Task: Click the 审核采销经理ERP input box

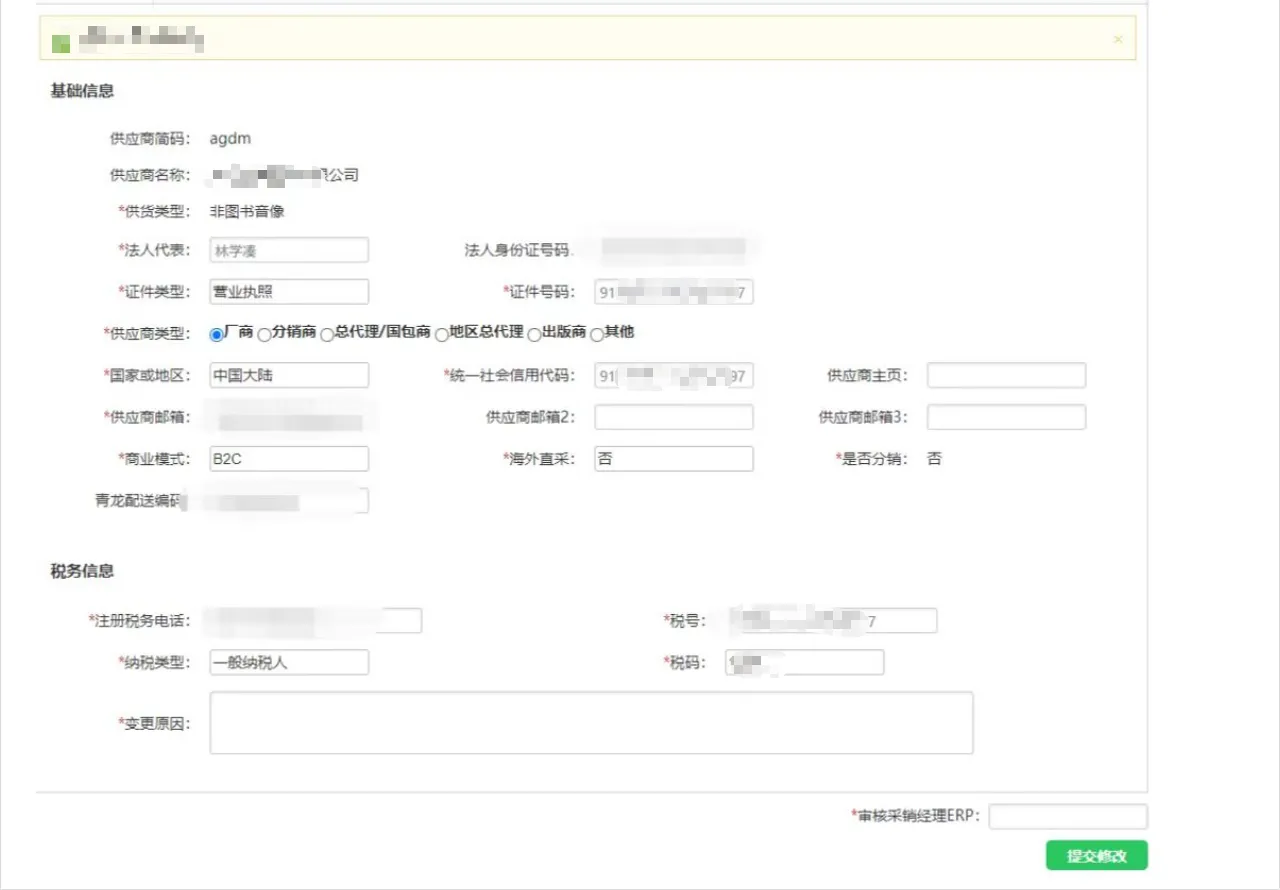Action: pos(1067,816)
